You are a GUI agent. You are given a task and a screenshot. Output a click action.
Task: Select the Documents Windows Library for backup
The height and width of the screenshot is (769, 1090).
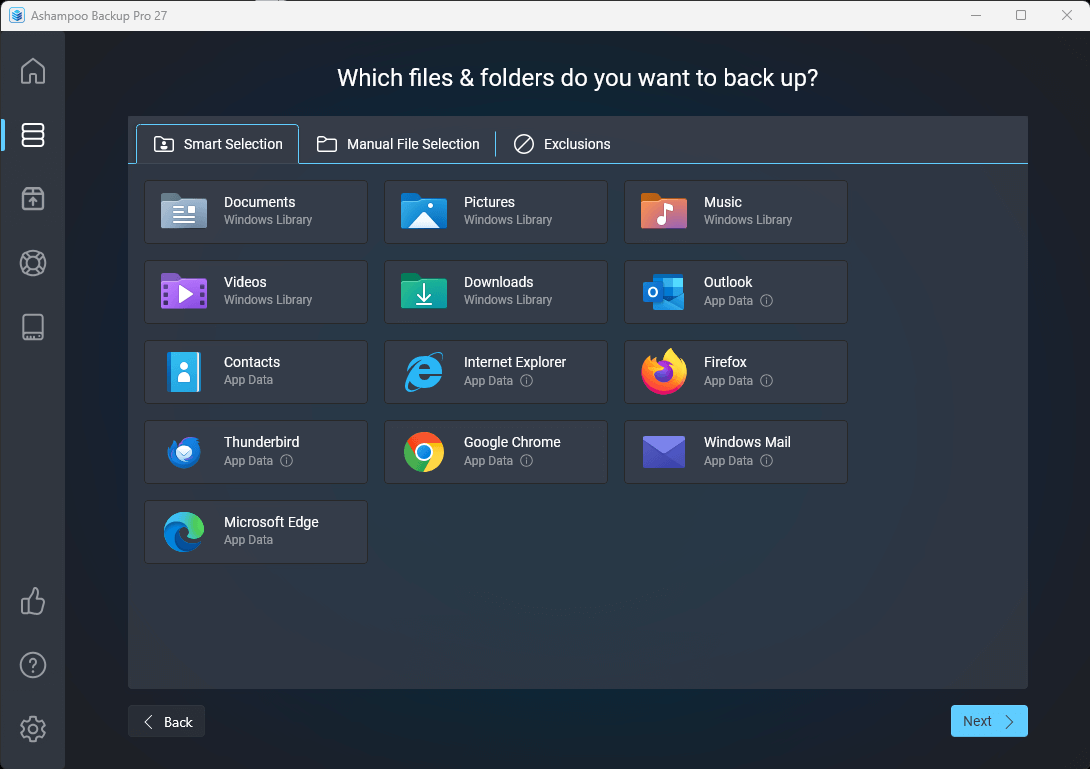click(x=256, y=212)
